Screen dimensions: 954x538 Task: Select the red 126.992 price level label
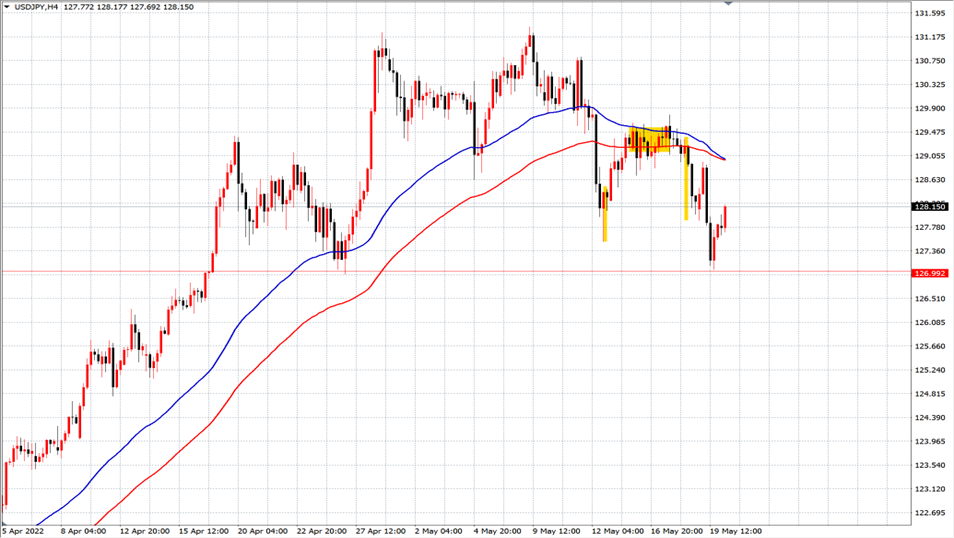point(930,272)
